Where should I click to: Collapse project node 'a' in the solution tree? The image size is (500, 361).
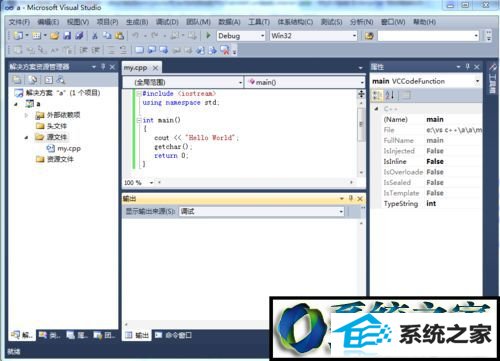pyautogui.click(x=16, y=104)
